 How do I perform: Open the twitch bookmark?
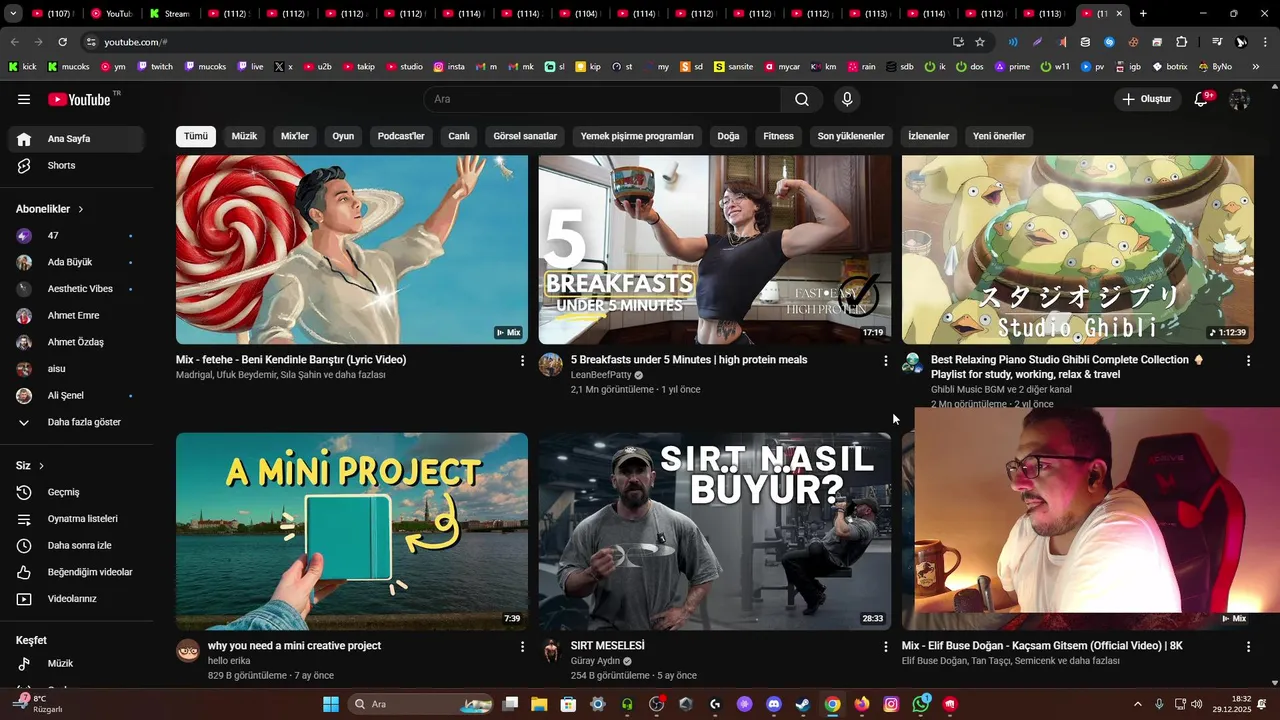pyautogui.click(x=155, y=67)
